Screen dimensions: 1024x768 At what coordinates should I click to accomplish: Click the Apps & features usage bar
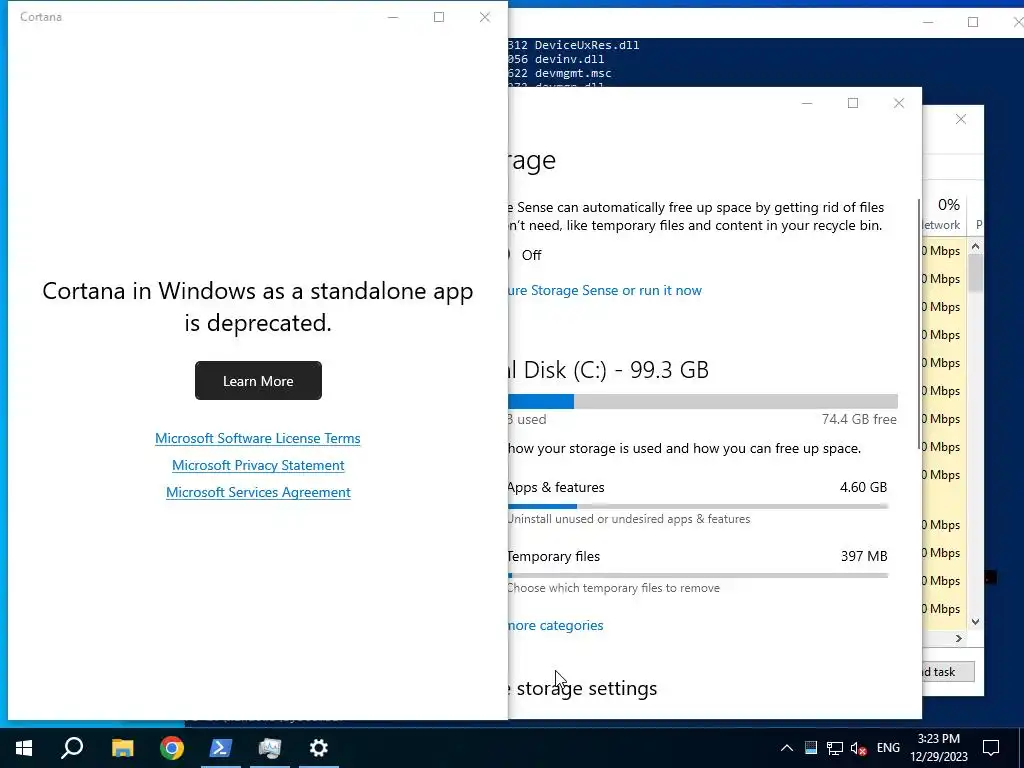coord(697,505)
